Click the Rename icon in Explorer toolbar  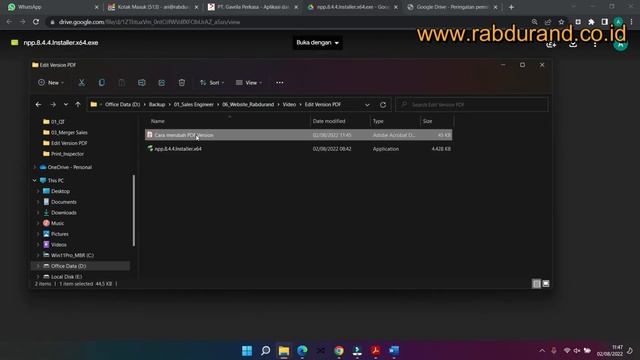pos(142,83)
